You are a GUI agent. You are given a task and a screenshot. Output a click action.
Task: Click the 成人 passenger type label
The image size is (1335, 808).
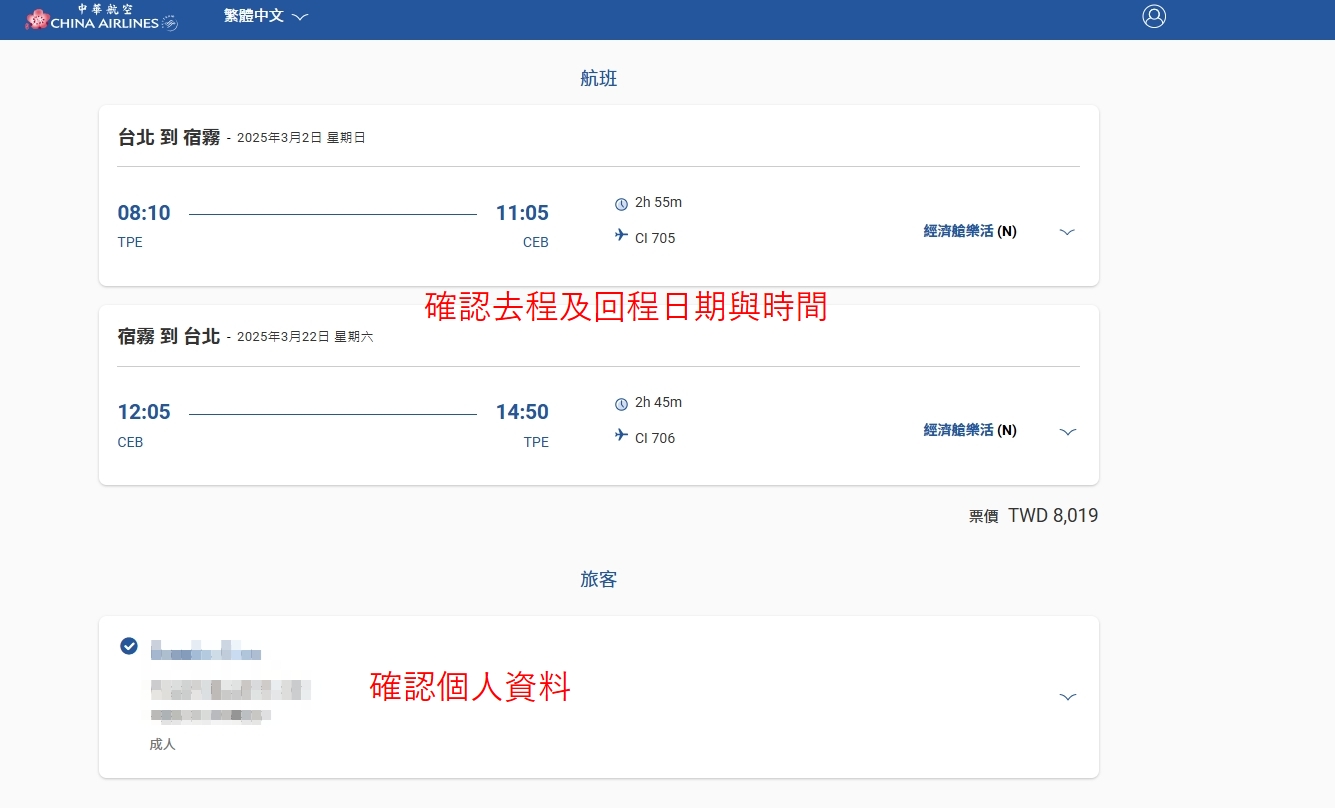pyautogui.click(x=162, y=745)
